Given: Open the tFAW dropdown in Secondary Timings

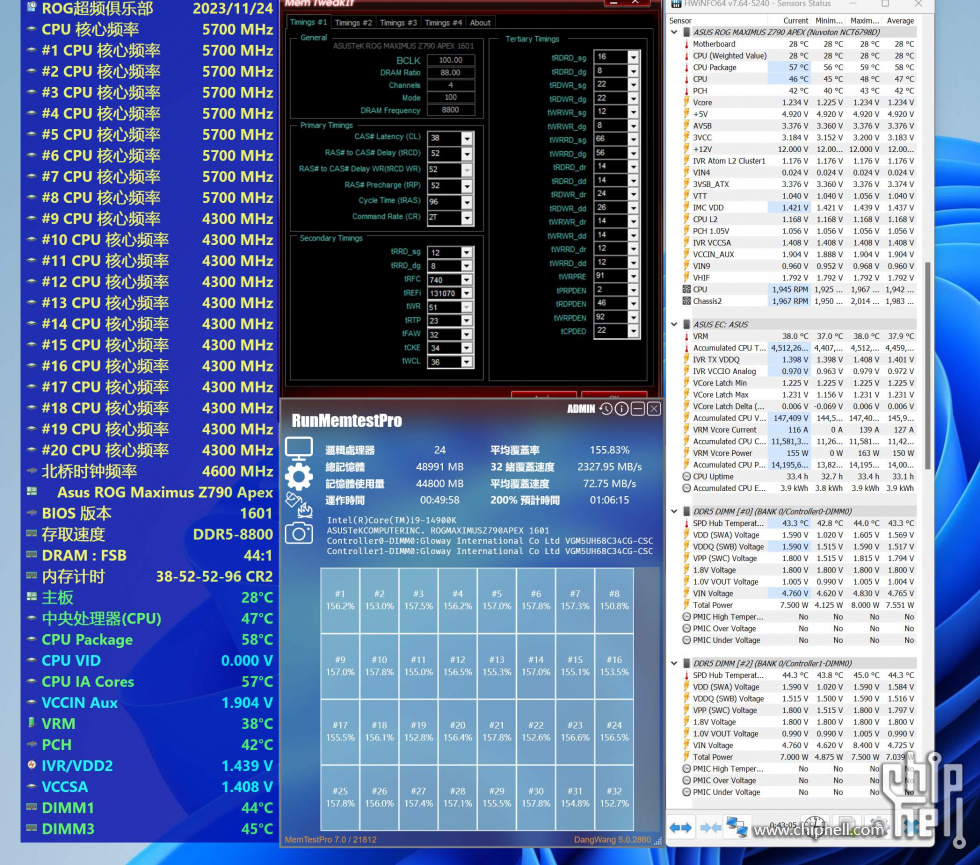Looking at the screenshot, I should (x=467, y=334).
